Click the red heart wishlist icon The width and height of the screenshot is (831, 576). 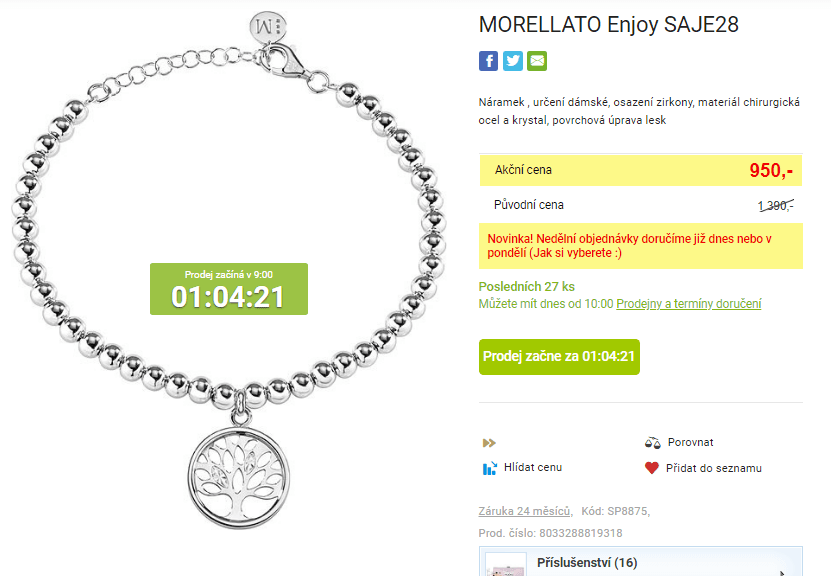pos(651,468)
